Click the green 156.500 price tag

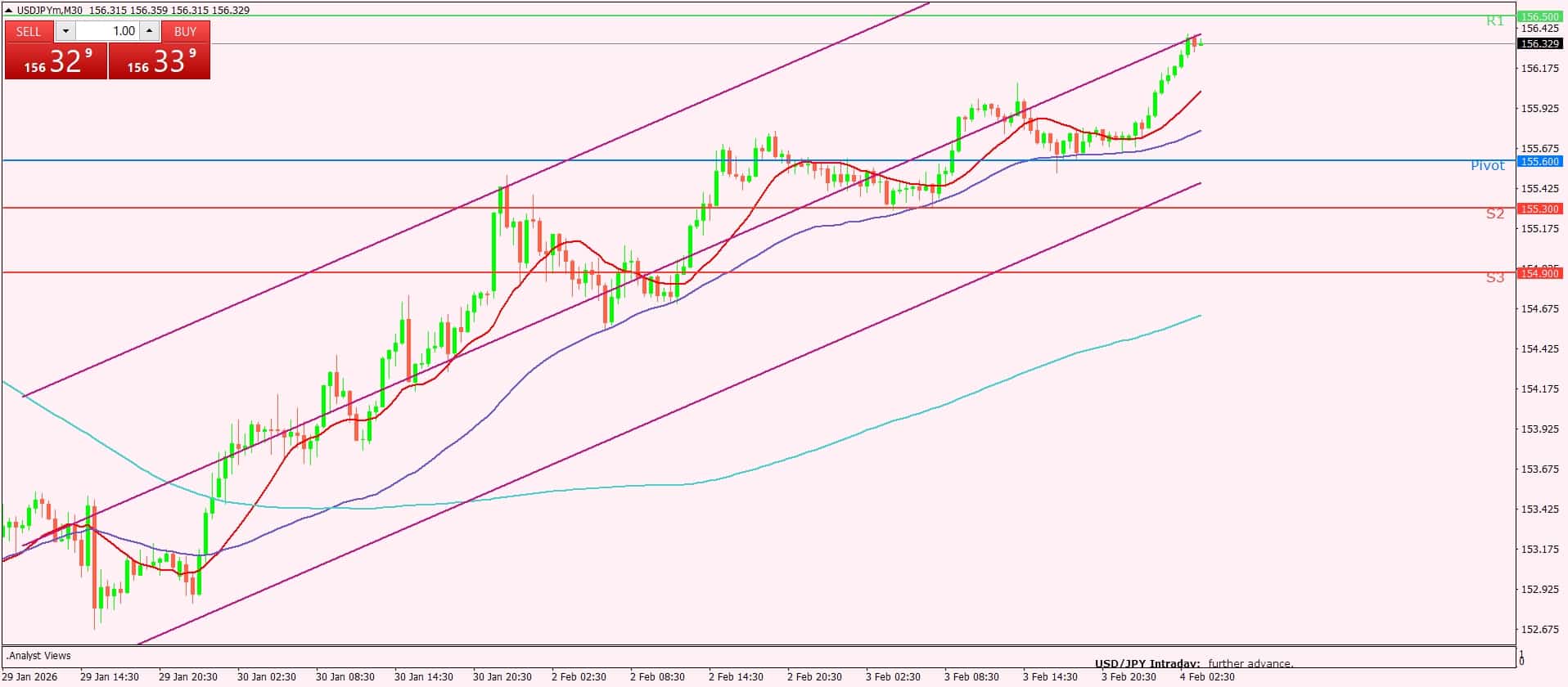click(x=1539, y=16)
